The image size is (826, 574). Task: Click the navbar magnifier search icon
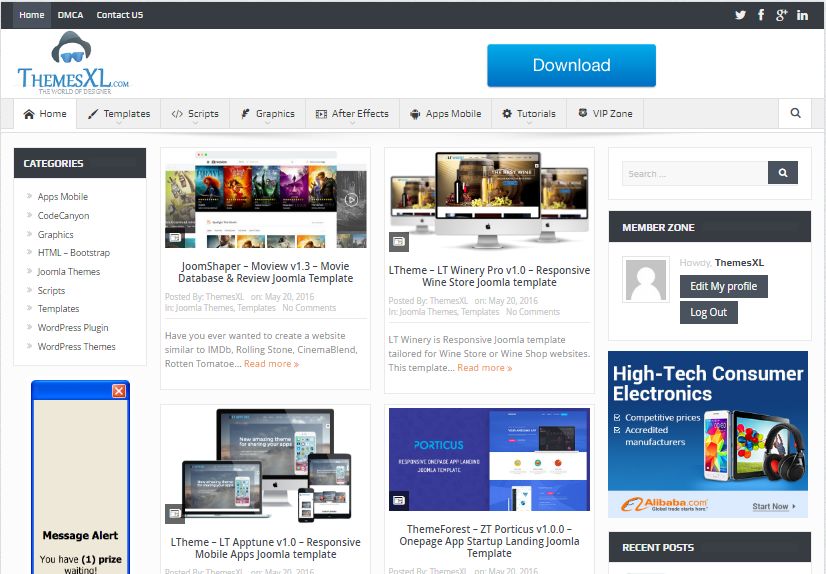(795, 113)
